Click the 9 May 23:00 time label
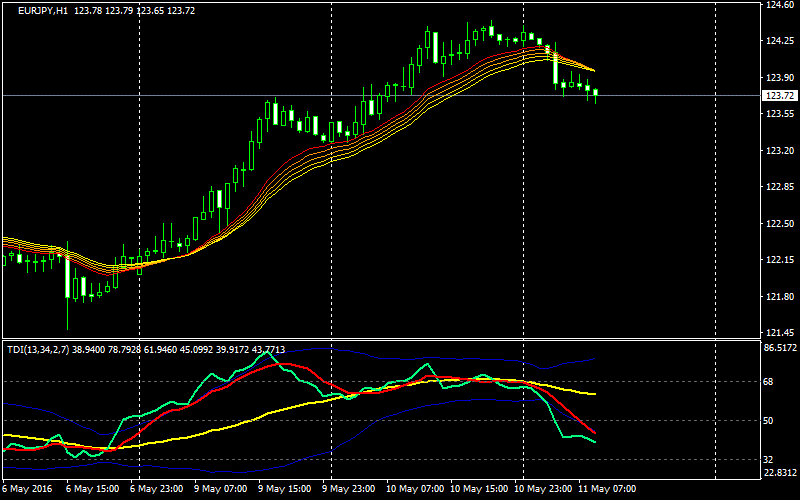Image resolution: width=800 pixels, height=500 pixels. coord(350,490)
